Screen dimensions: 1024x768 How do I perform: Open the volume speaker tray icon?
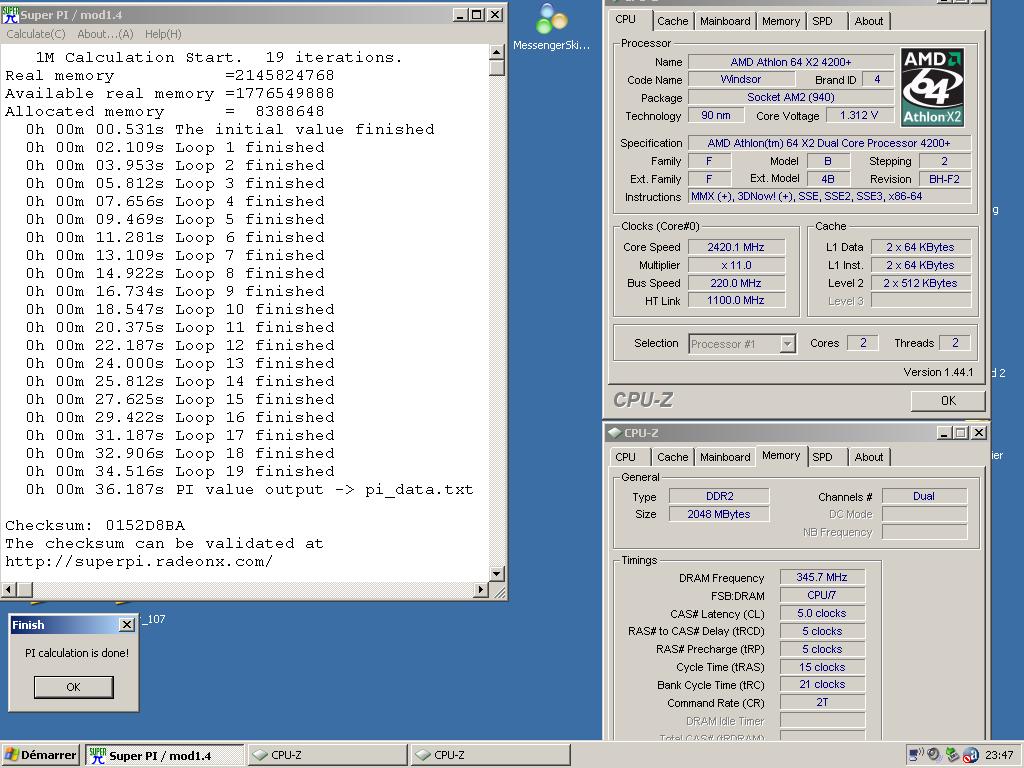click(x=933, y=755)
